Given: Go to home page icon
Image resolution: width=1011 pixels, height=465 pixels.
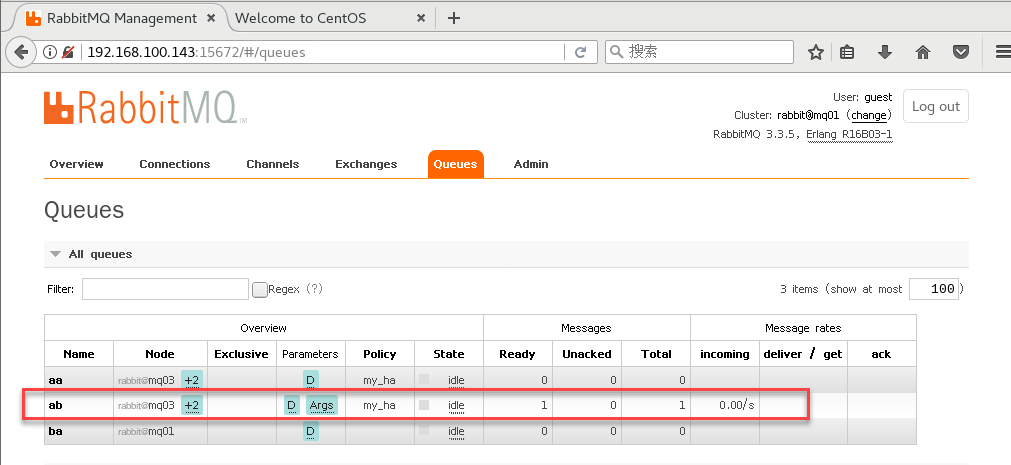Looking at the screenshot, I should (923, 52).
